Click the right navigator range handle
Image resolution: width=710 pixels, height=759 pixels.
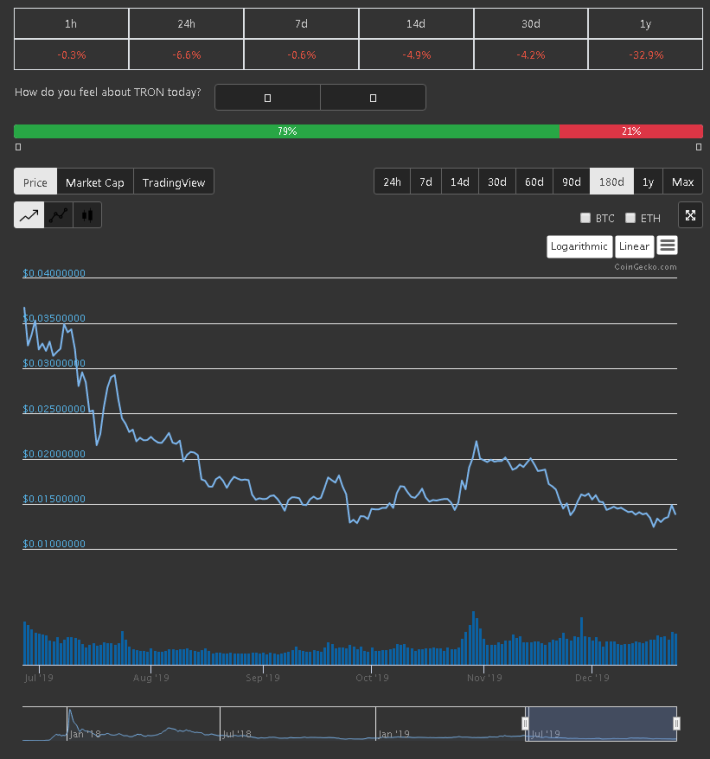pyautogui.click(x=677, y=723)
